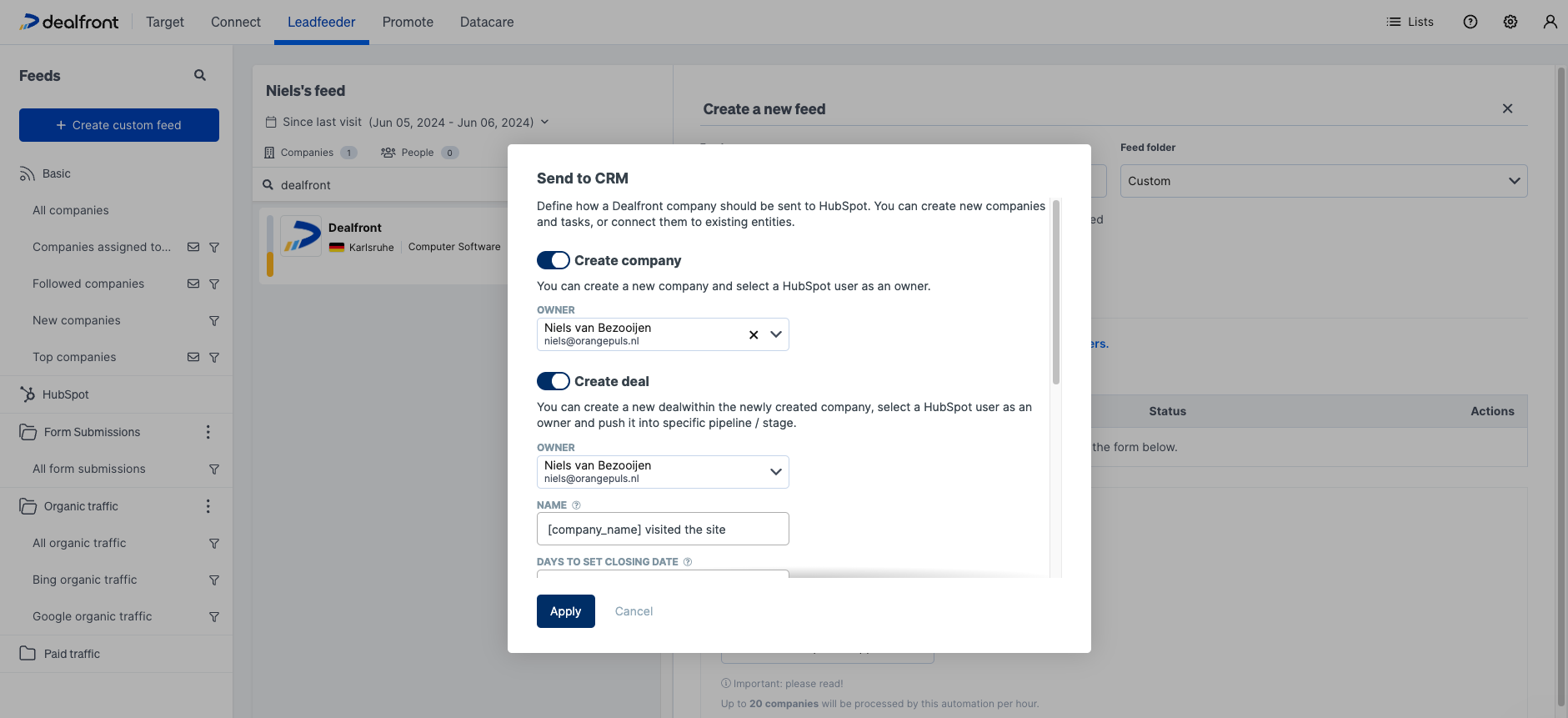Click the filter icon for Bing organic traffic
This screenshot has width=1568, height=718.
[214, 580]
